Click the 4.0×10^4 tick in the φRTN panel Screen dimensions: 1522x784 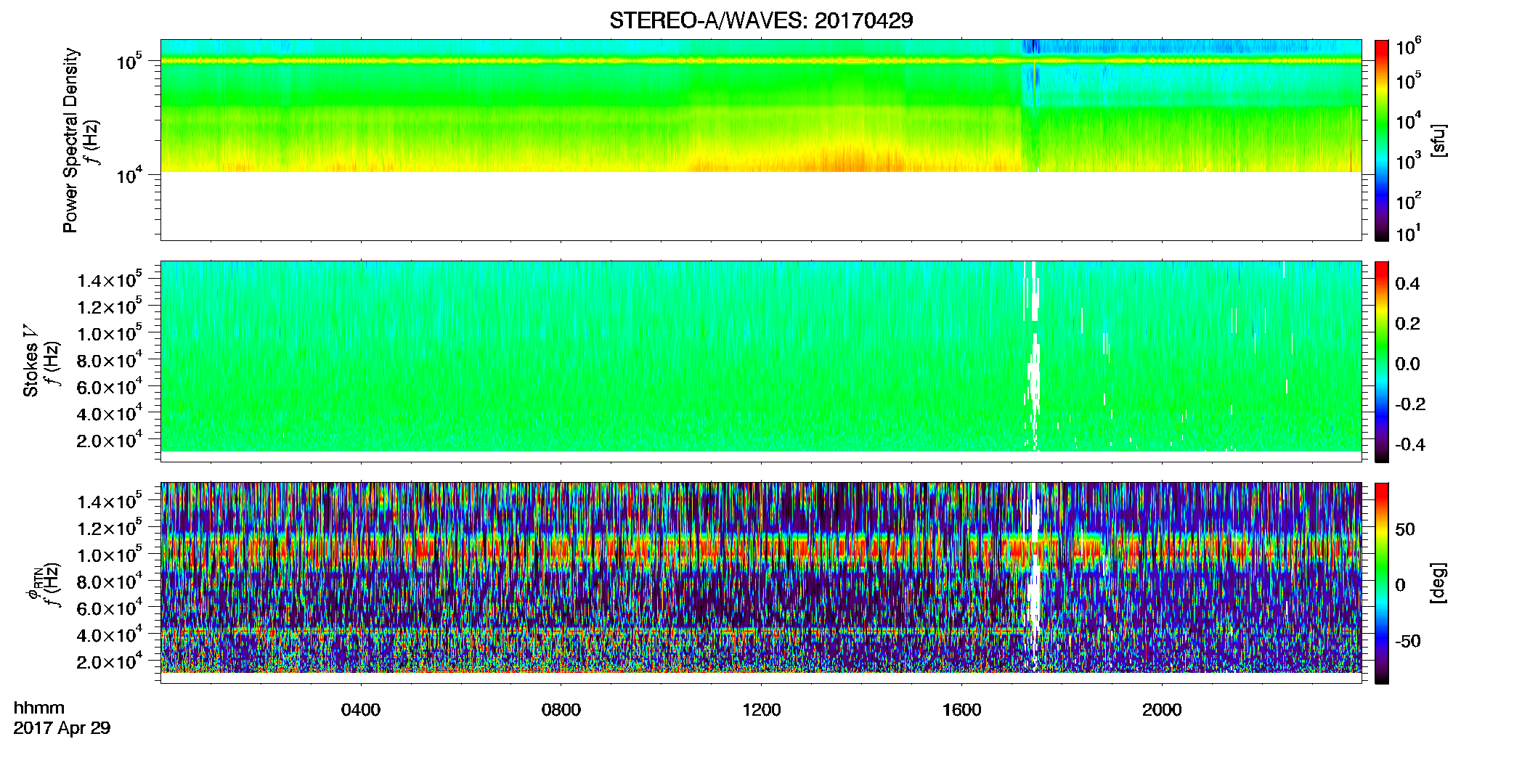tap(109, 634)
